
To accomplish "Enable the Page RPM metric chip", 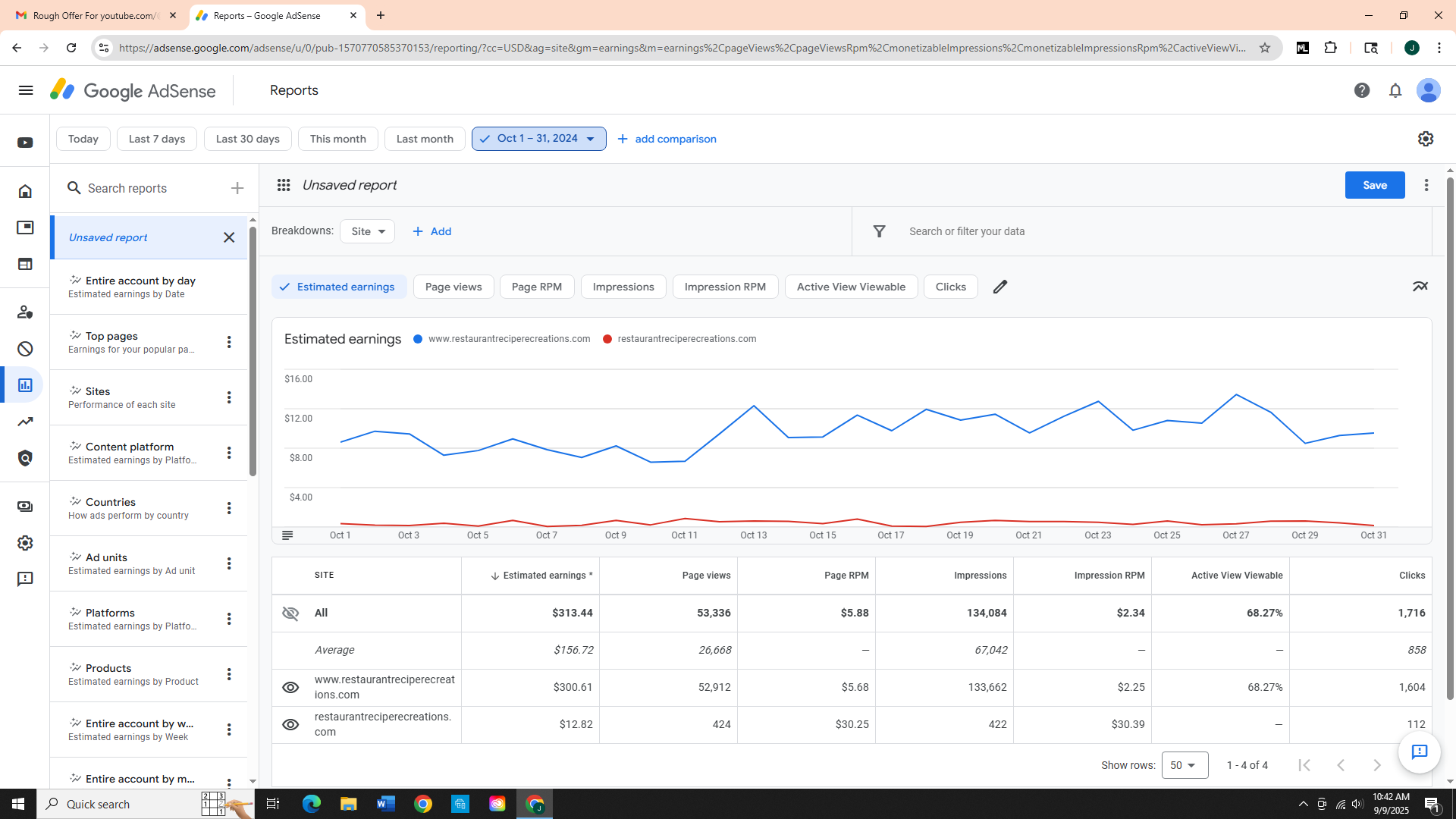I will pos(537,287).
